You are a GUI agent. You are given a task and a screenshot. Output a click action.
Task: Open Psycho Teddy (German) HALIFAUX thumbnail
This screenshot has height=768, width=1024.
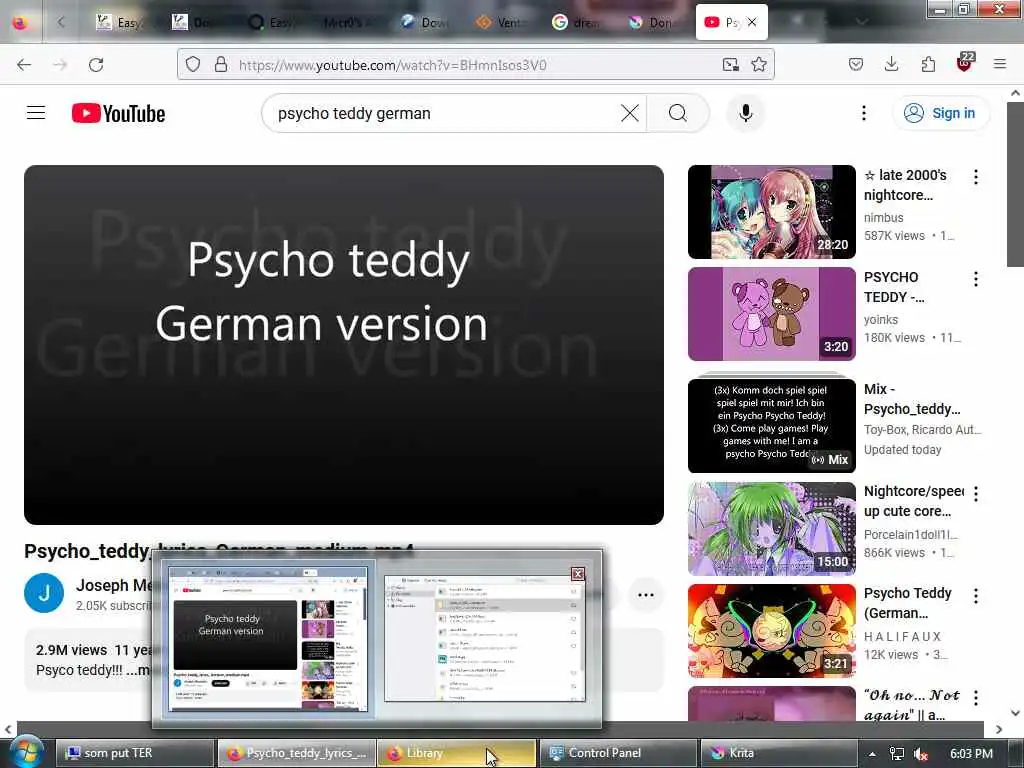click(771, 630)
